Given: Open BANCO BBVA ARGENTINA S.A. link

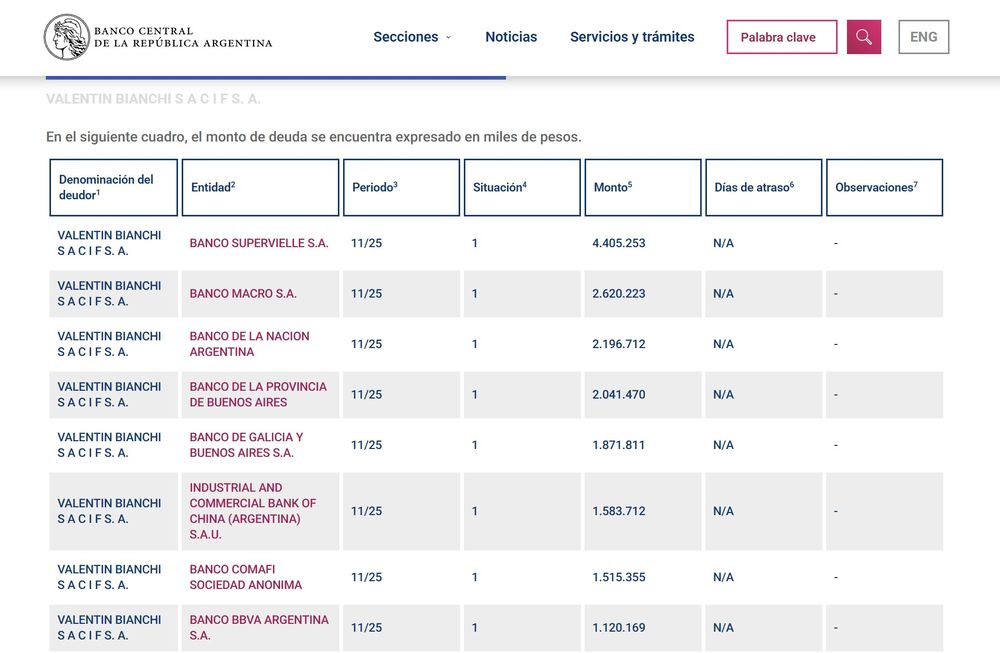Looking at the screenshot, I should (259, 627).
